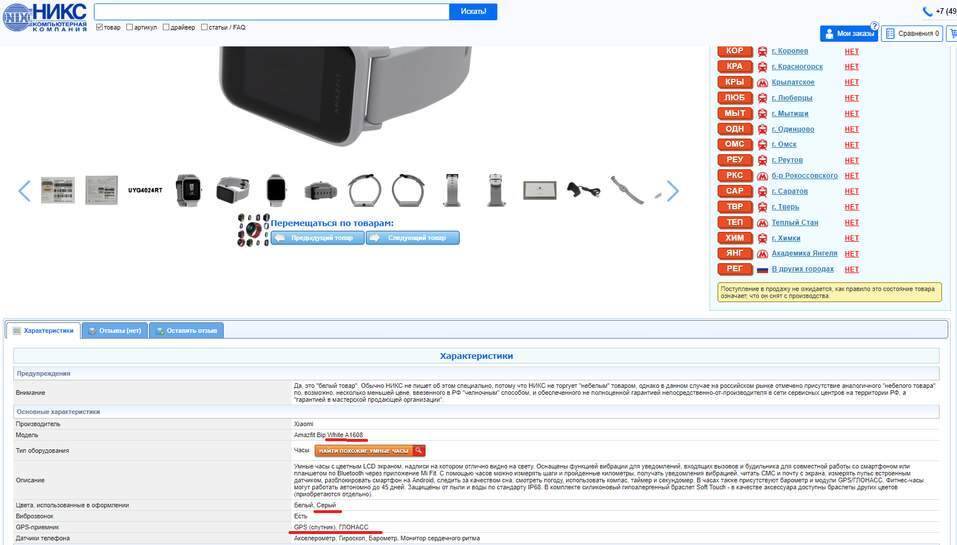
Task: Open Теплый Стан store link
Action: click(795, 222)
